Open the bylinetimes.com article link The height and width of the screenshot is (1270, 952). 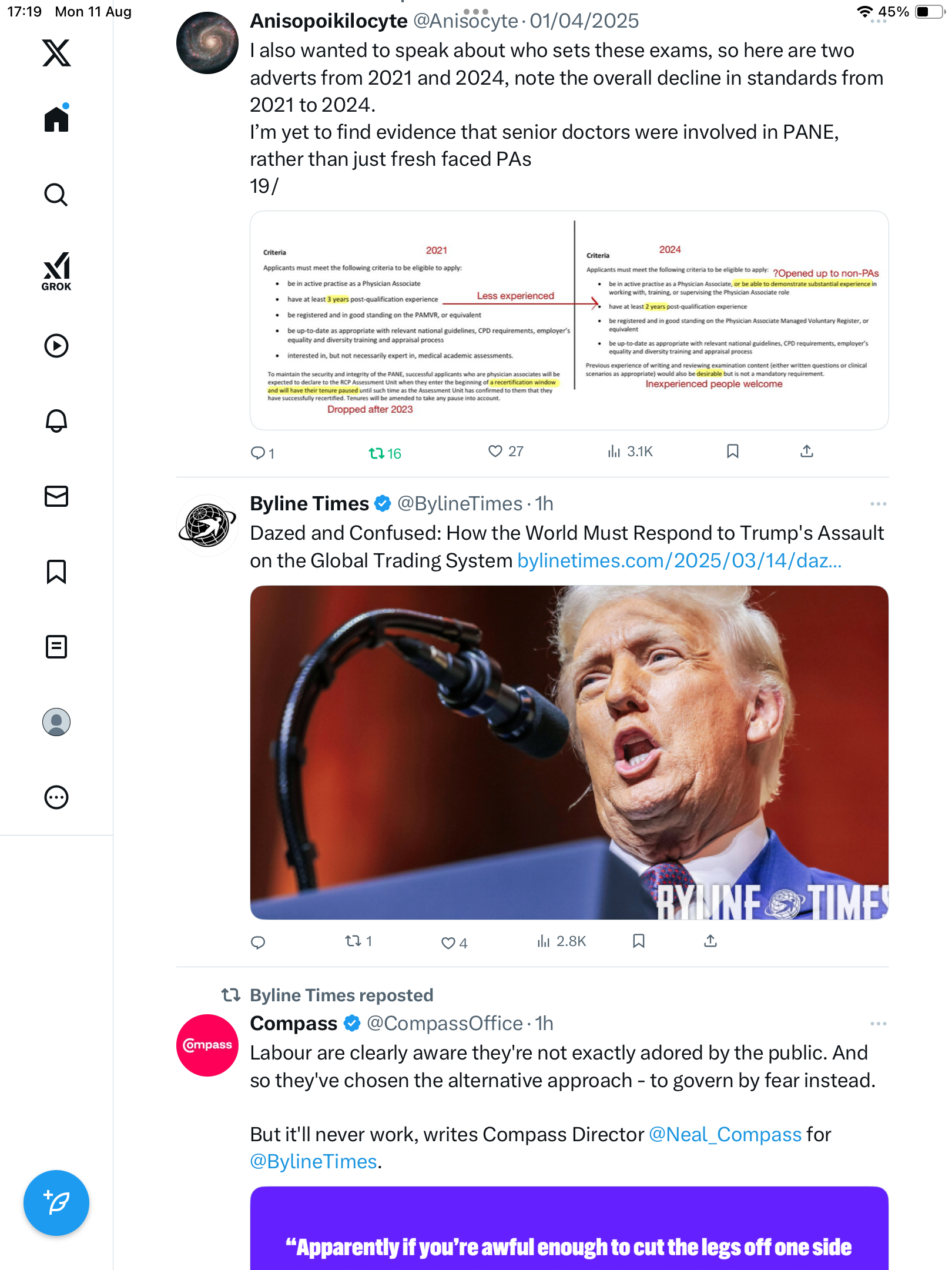(x=679, y=561)
